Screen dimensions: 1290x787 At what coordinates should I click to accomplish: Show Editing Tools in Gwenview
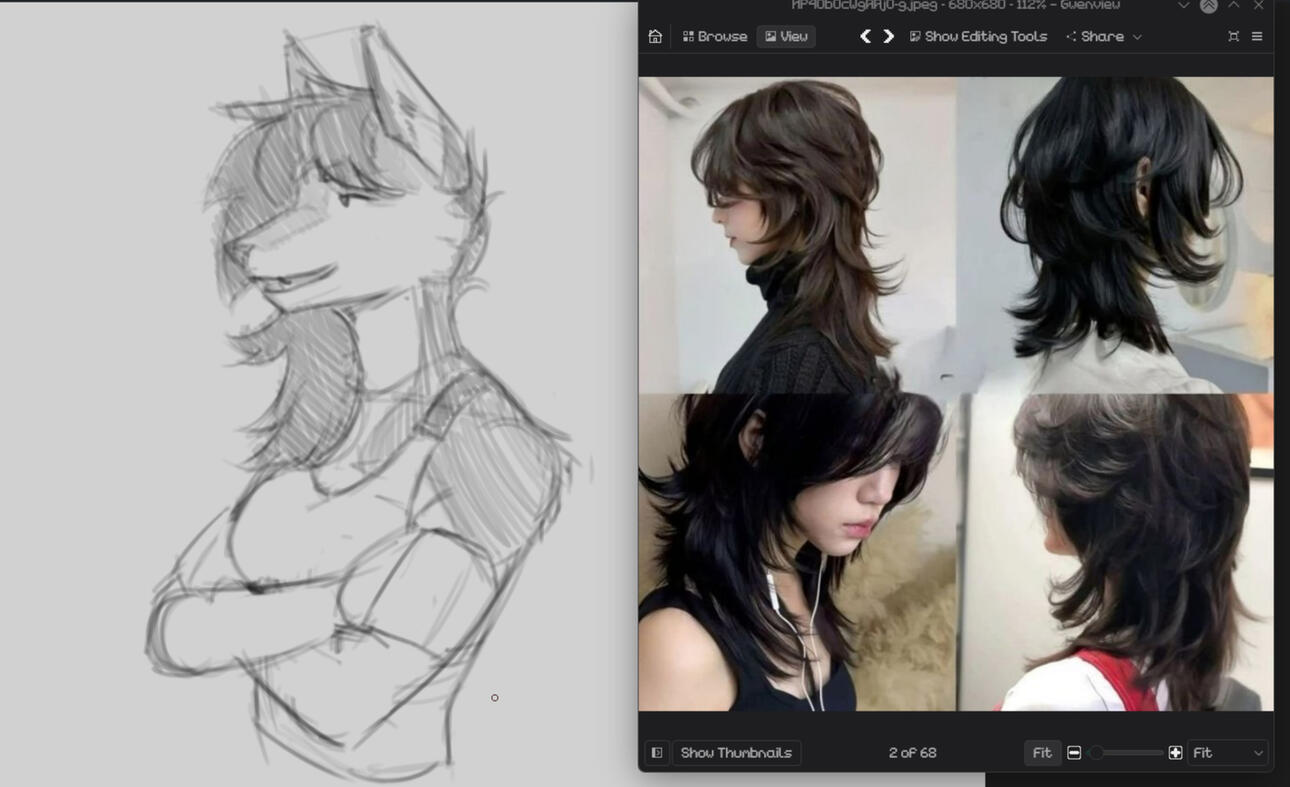(978, 36)
